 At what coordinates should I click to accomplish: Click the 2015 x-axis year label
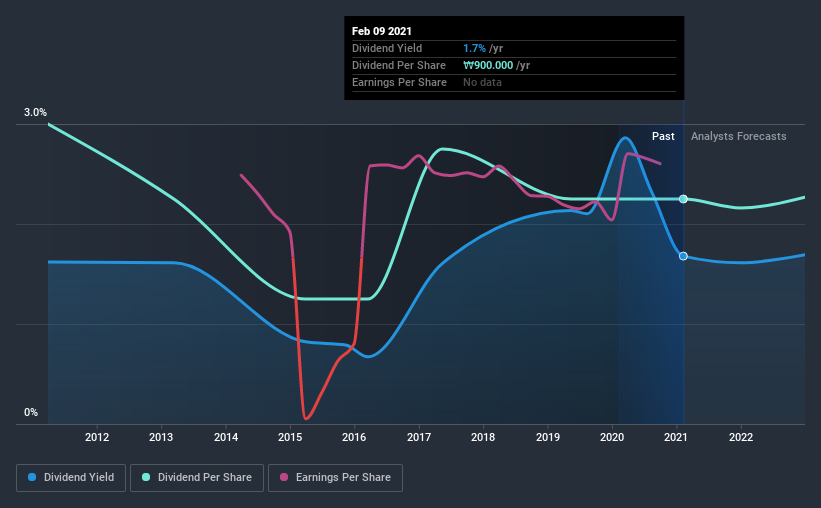pyautogui.click(x=290, y=437)
